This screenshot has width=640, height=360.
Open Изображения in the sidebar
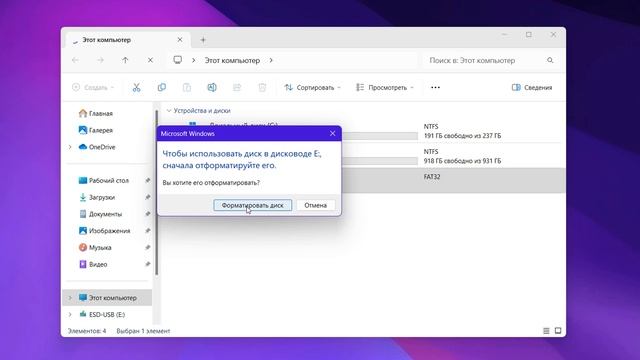tap(109, 231)
